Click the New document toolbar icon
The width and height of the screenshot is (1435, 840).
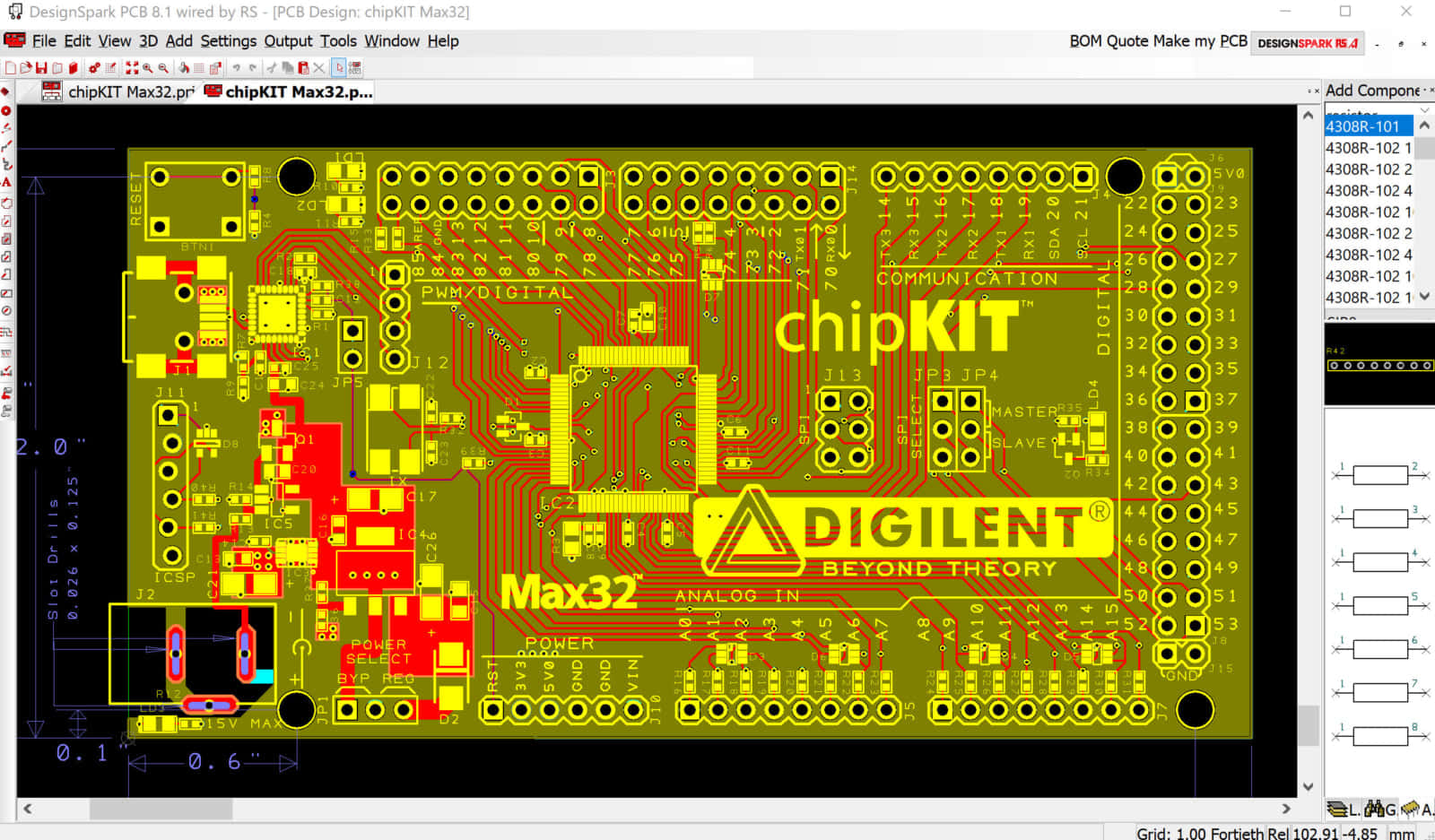[x=10, y=68]
